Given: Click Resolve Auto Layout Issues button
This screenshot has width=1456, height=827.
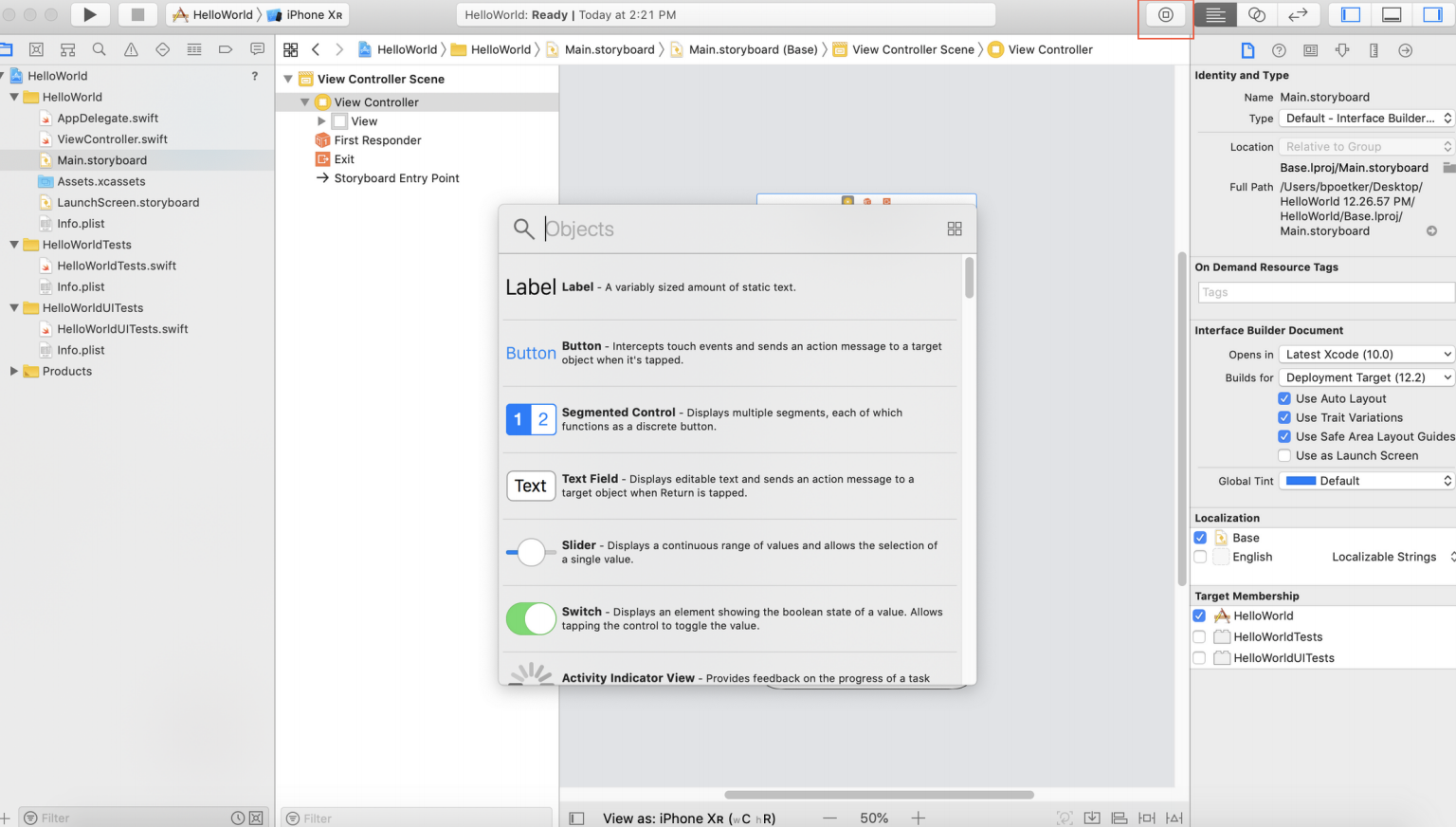Looking at the screenshot, I should click(x=1174, y=818).
